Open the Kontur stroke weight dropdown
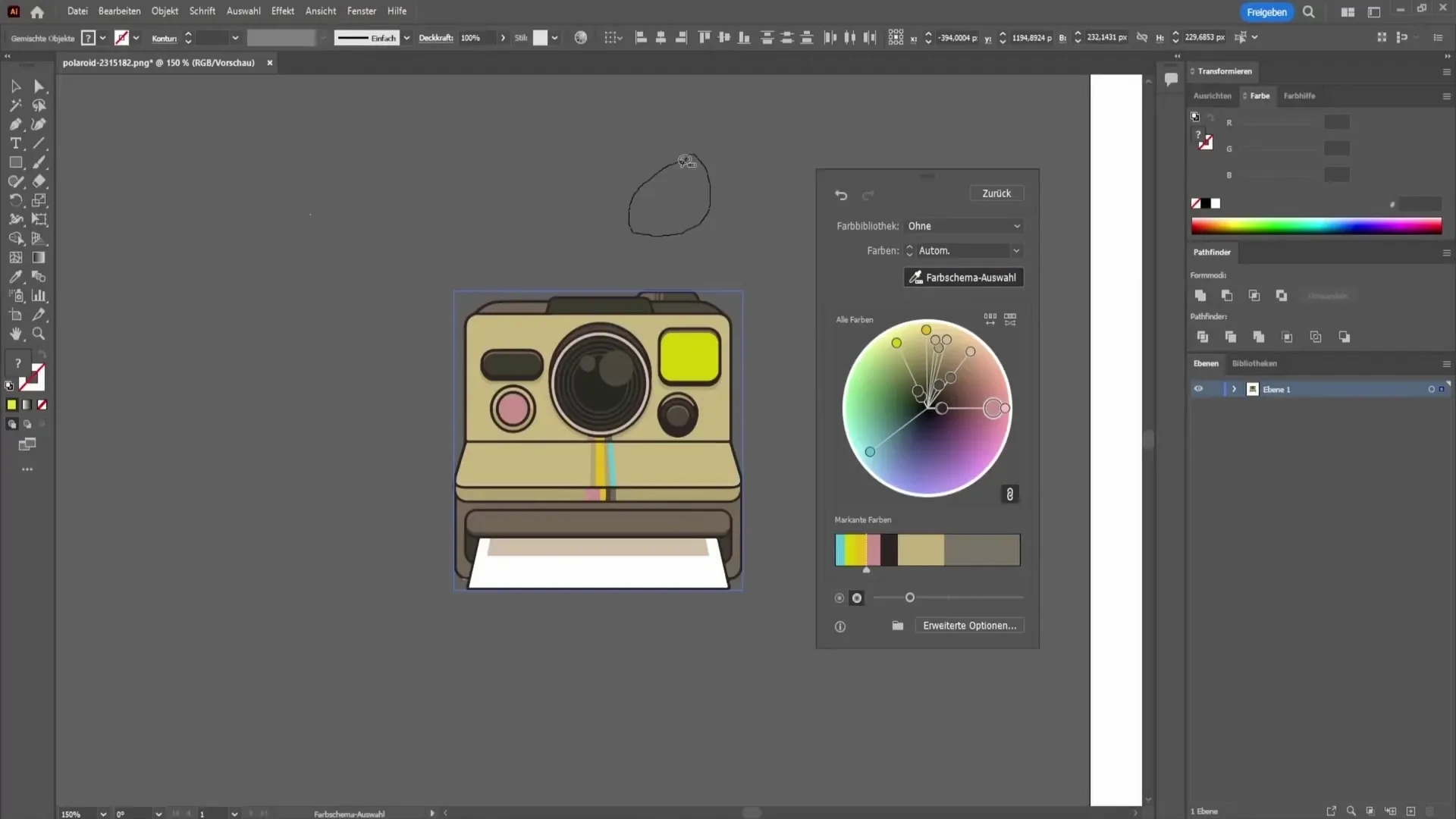 point(235,38)
